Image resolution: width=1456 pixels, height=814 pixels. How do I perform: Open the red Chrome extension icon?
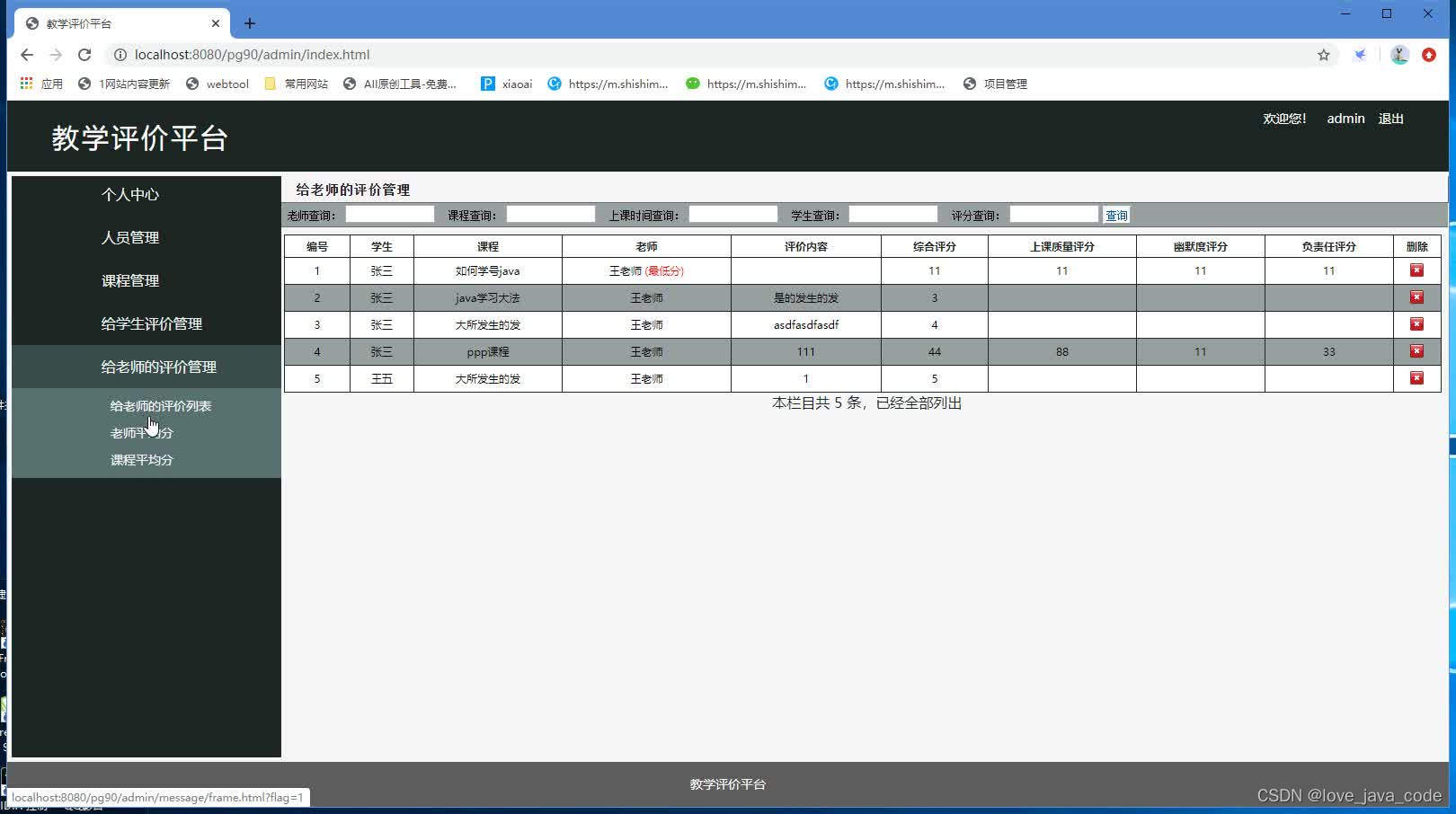pyautogui.click(x=1429, y=55)
